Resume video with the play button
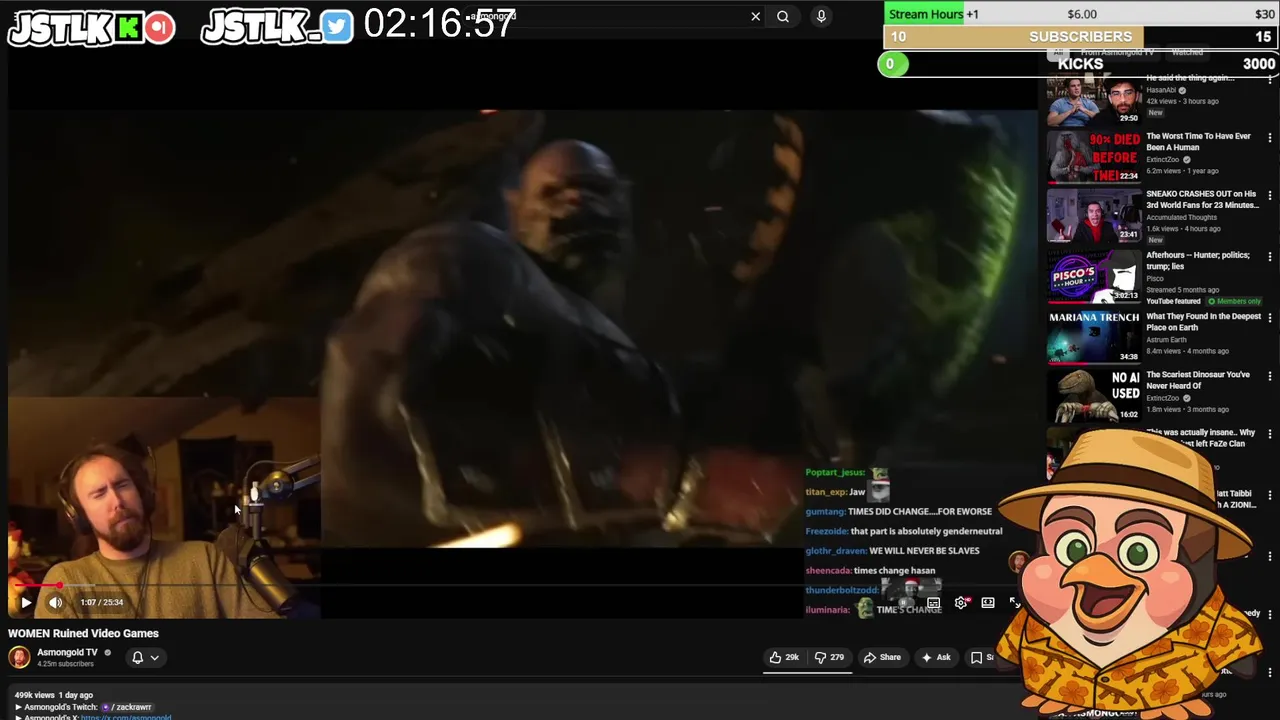 coord(26,602)
